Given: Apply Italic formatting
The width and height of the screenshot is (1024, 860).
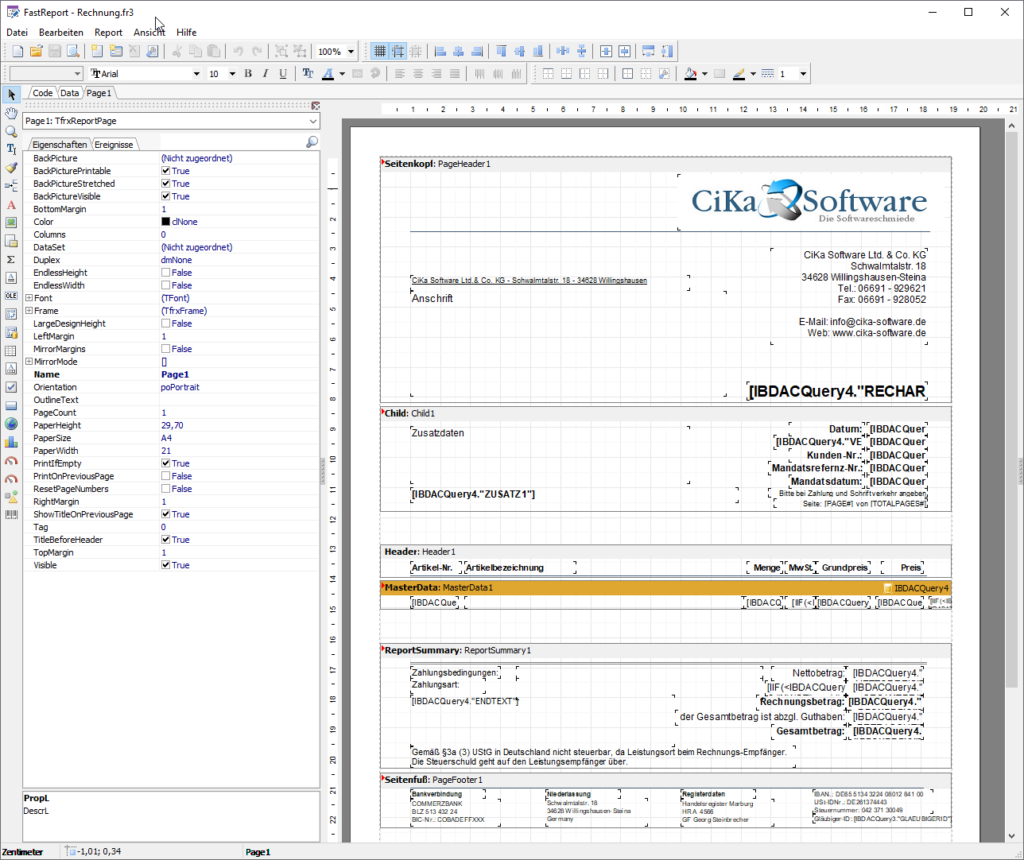Looking at the screenshot, I should tap(265, 74).
